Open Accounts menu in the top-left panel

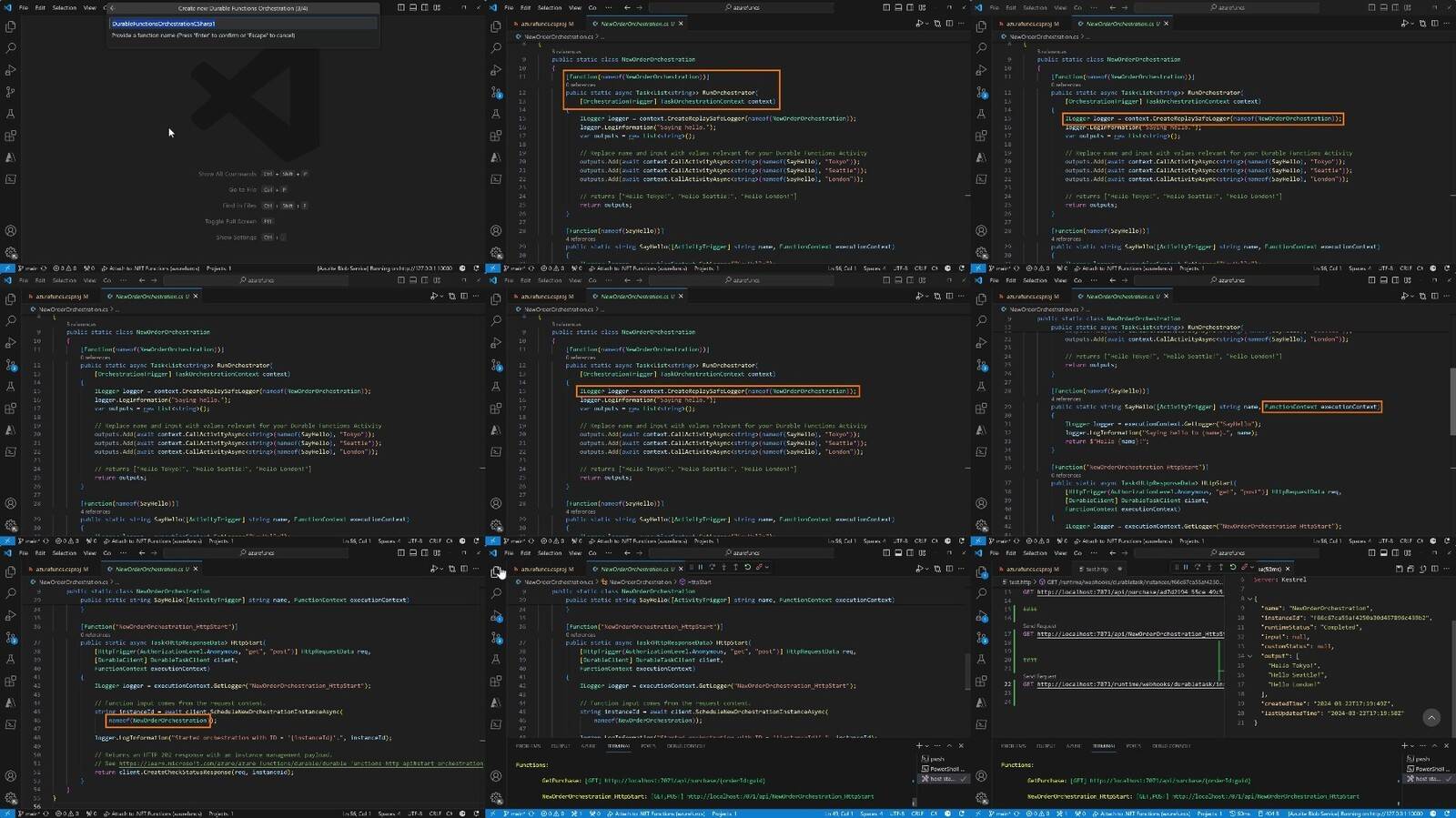click(x=11, y=231)
